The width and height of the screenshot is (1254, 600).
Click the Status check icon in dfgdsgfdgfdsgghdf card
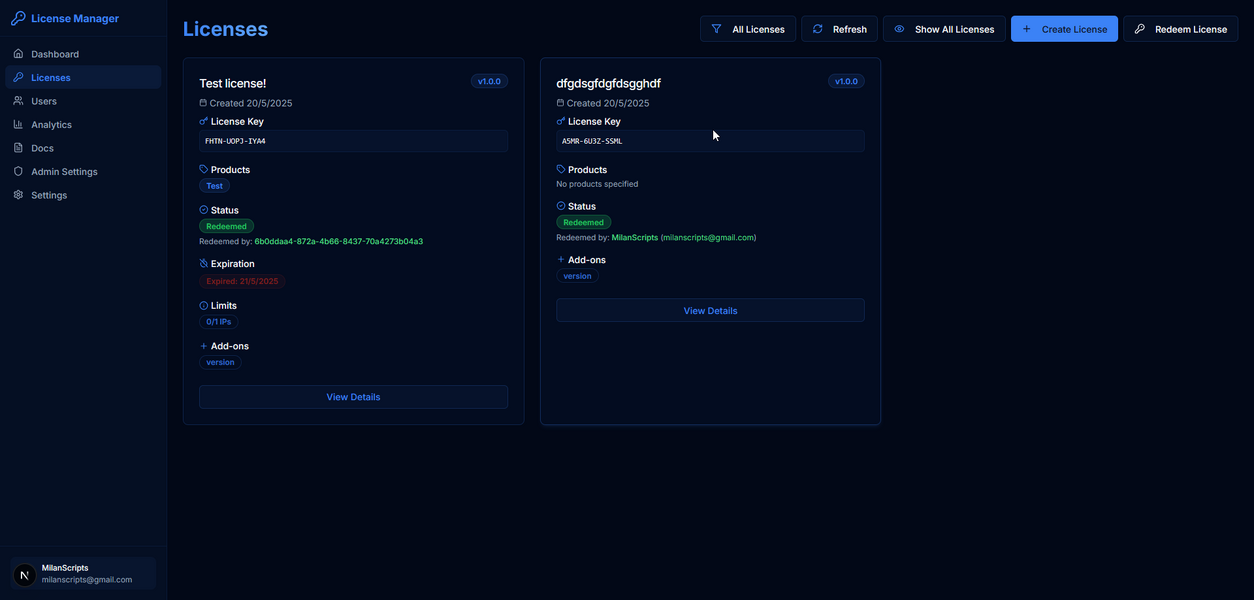[561, 206]
